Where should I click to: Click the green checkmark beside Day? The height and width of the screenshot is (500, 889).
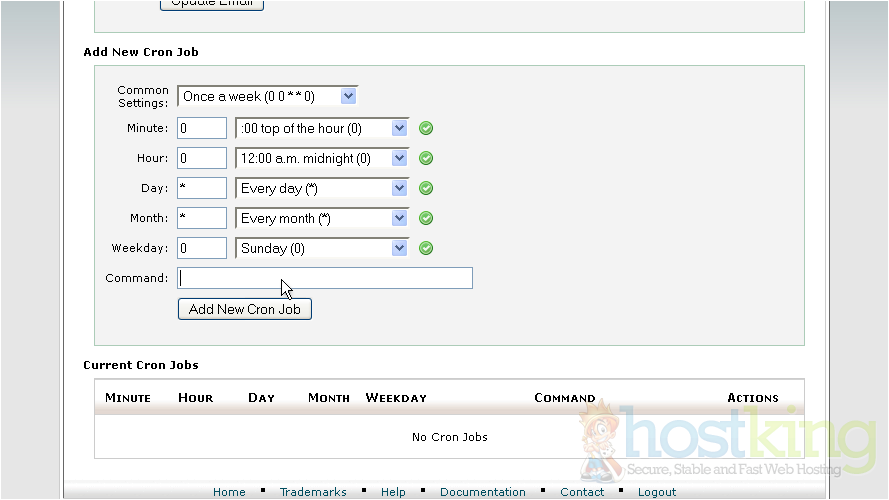[426, 188]
